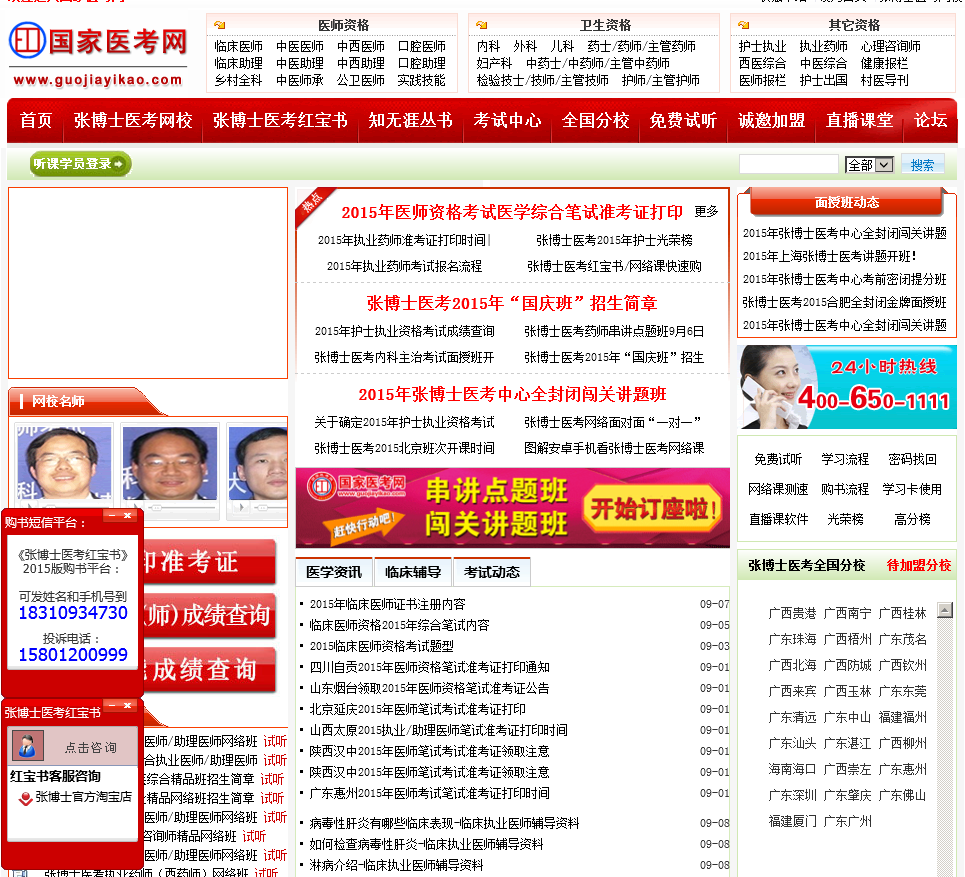Click the green 听课学员登录 button
Image resolution: width=965 pixels, height=877 pixels.
80,164
